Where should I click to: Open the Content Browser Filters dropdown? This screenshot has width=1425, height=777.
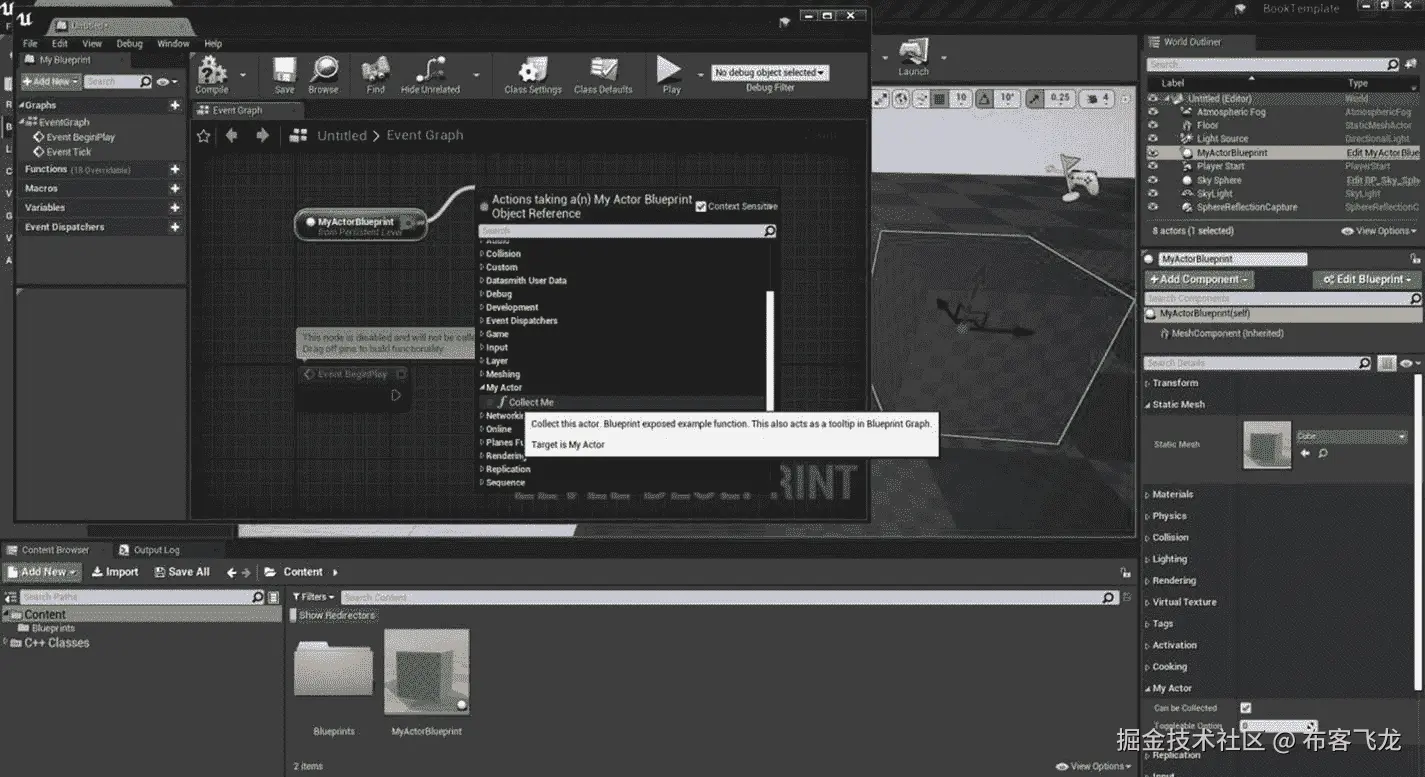(x=315, y=597)
